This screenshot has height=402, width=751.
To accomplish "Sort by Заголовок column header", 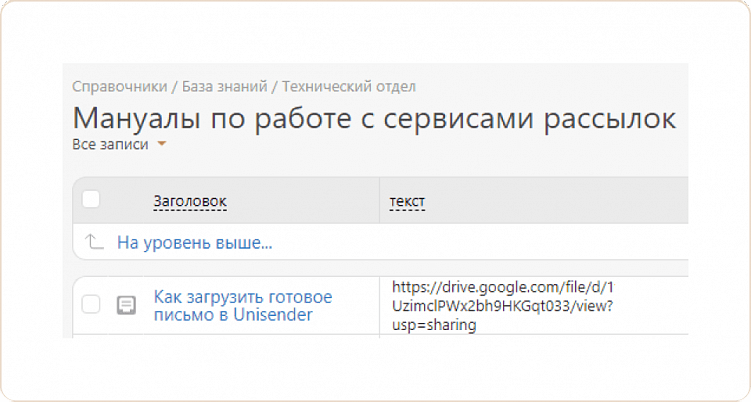I will click(x=190, y=202).
